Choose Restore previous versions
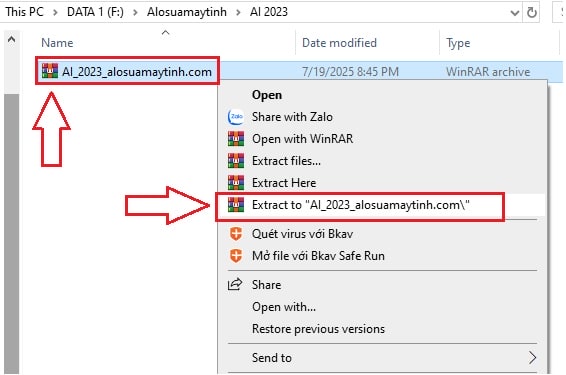Viewport: 566px width, 375px height. click(318, 329)
